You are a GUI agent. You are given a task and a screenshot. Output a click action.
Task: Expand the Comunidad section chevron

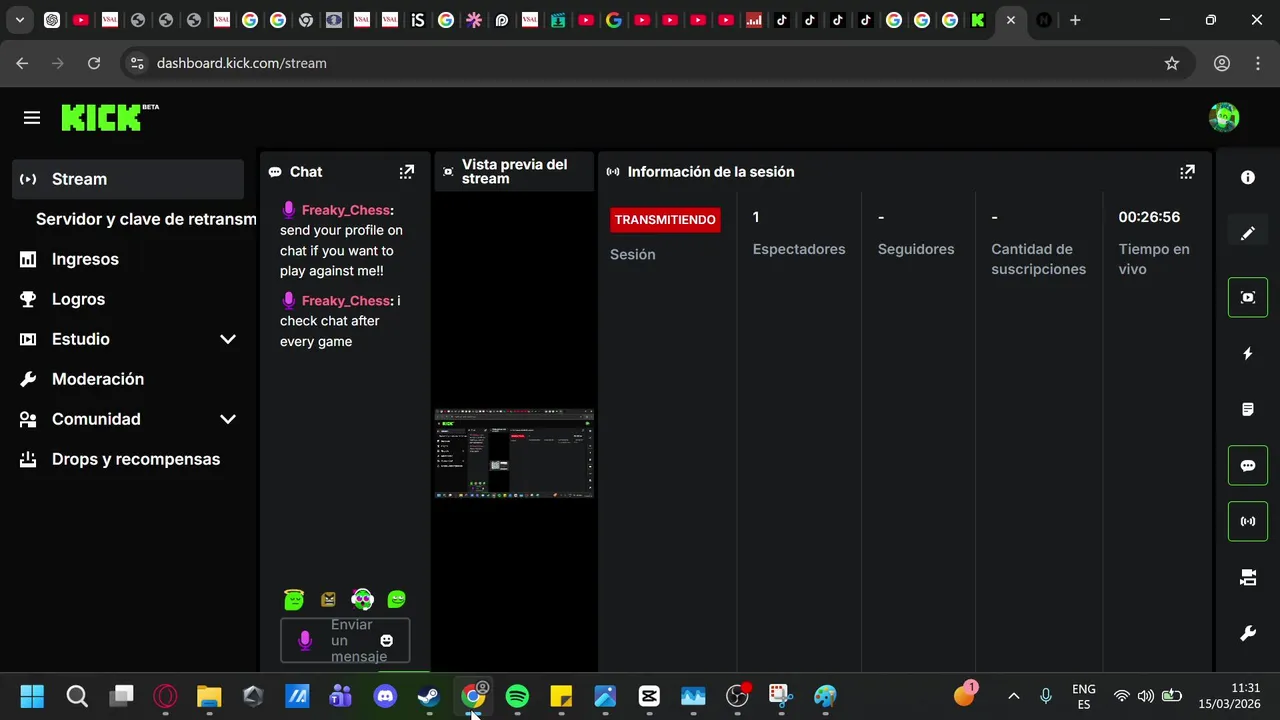(x=228, y=419)
